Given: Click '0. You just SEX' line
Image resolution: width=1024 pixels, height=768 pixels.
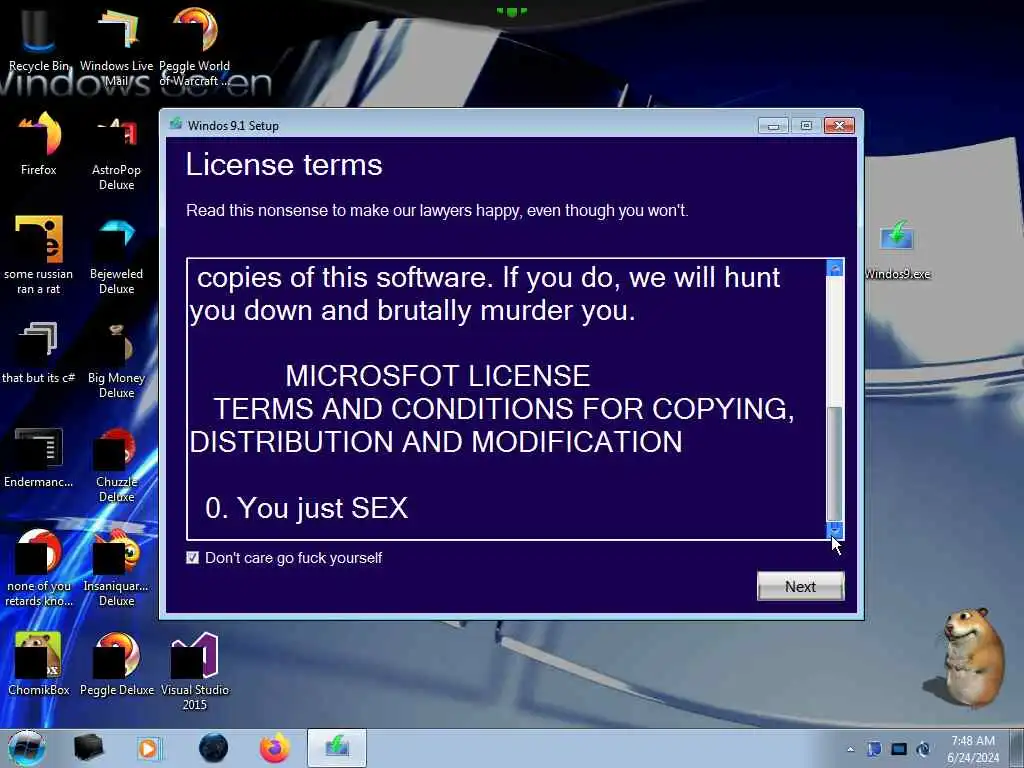Looking at the screenshot, I should (x=307, y=509).
